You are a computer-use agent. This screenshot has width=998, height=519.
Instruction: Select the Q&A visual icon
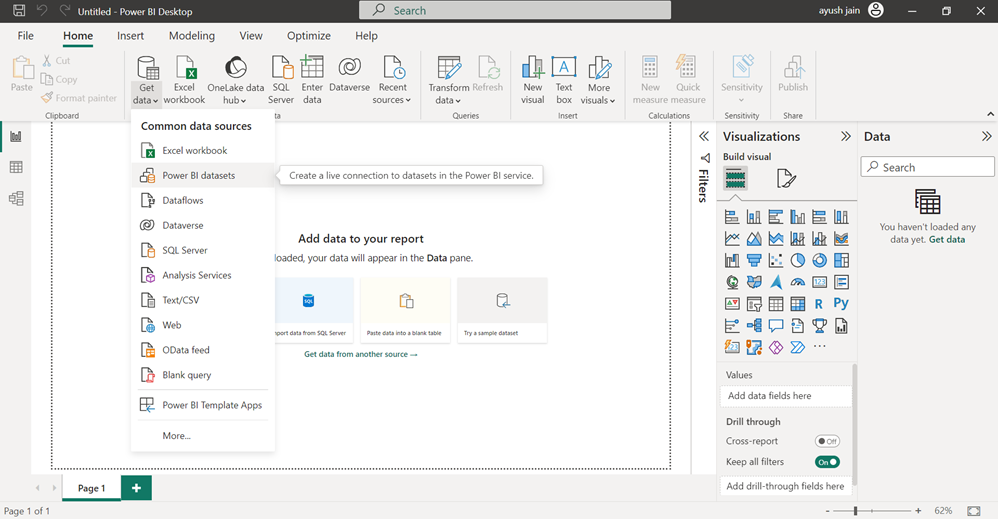click(776, 326)
